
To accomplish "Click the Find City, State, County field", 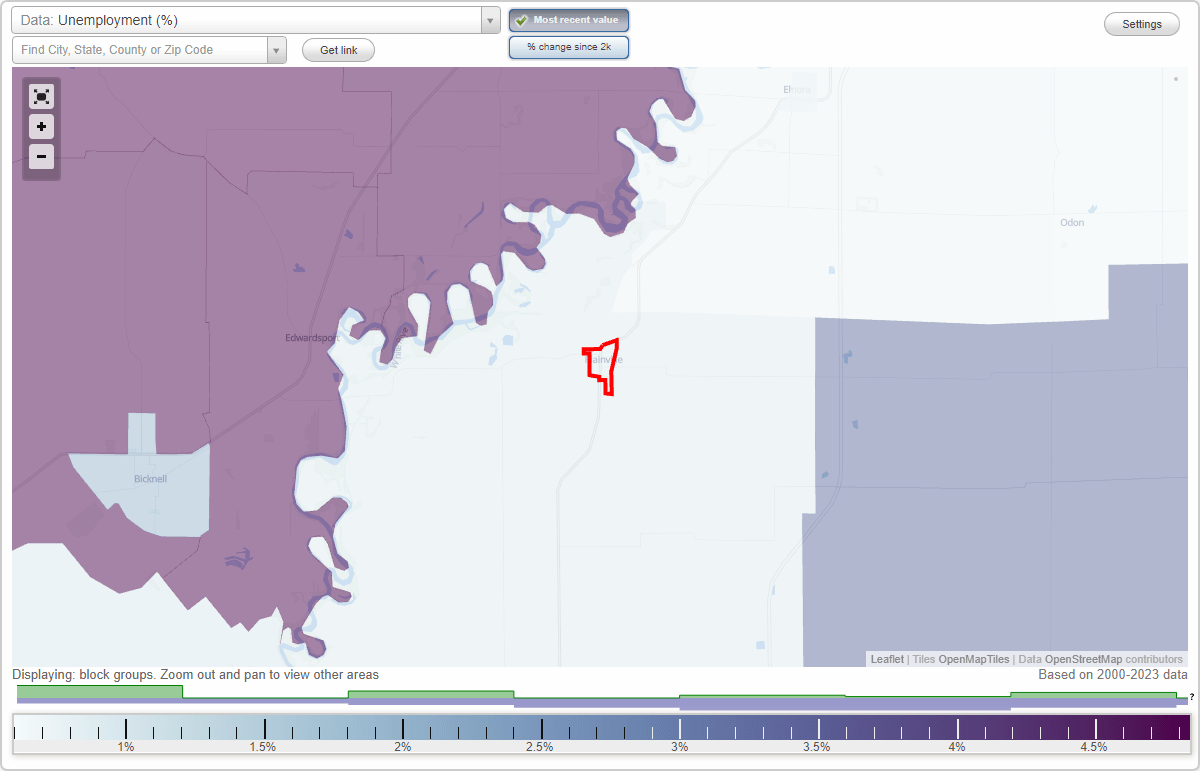I will tap(140, 50).
